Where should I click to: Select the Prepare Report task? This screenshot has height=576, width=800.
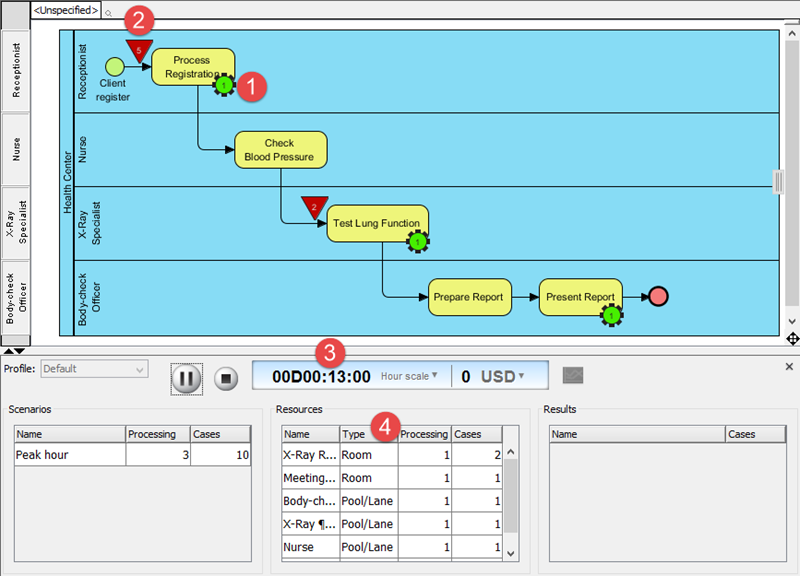coord(469,297)
